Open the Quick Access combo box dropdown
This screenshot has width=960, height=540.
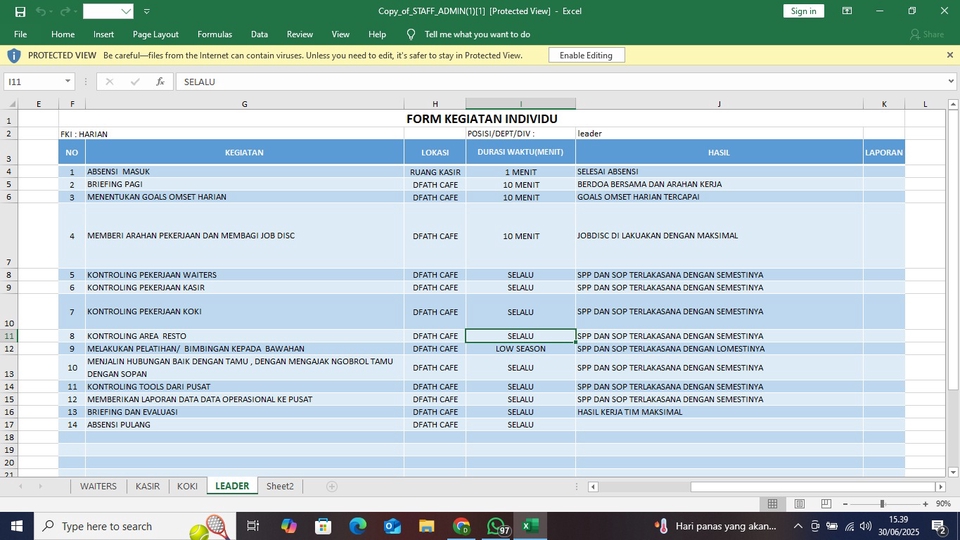pos(126,12)
